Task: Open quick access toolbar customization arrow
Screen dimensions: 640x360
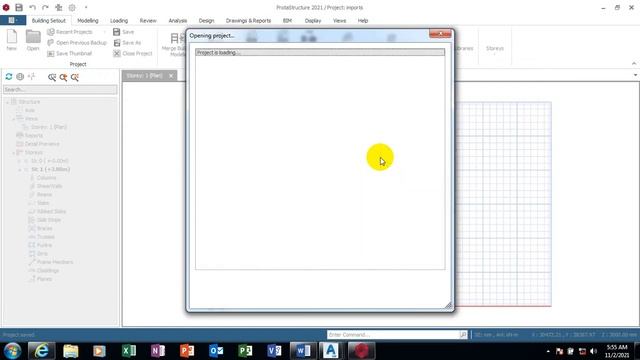Action: (x=86, y=7)
